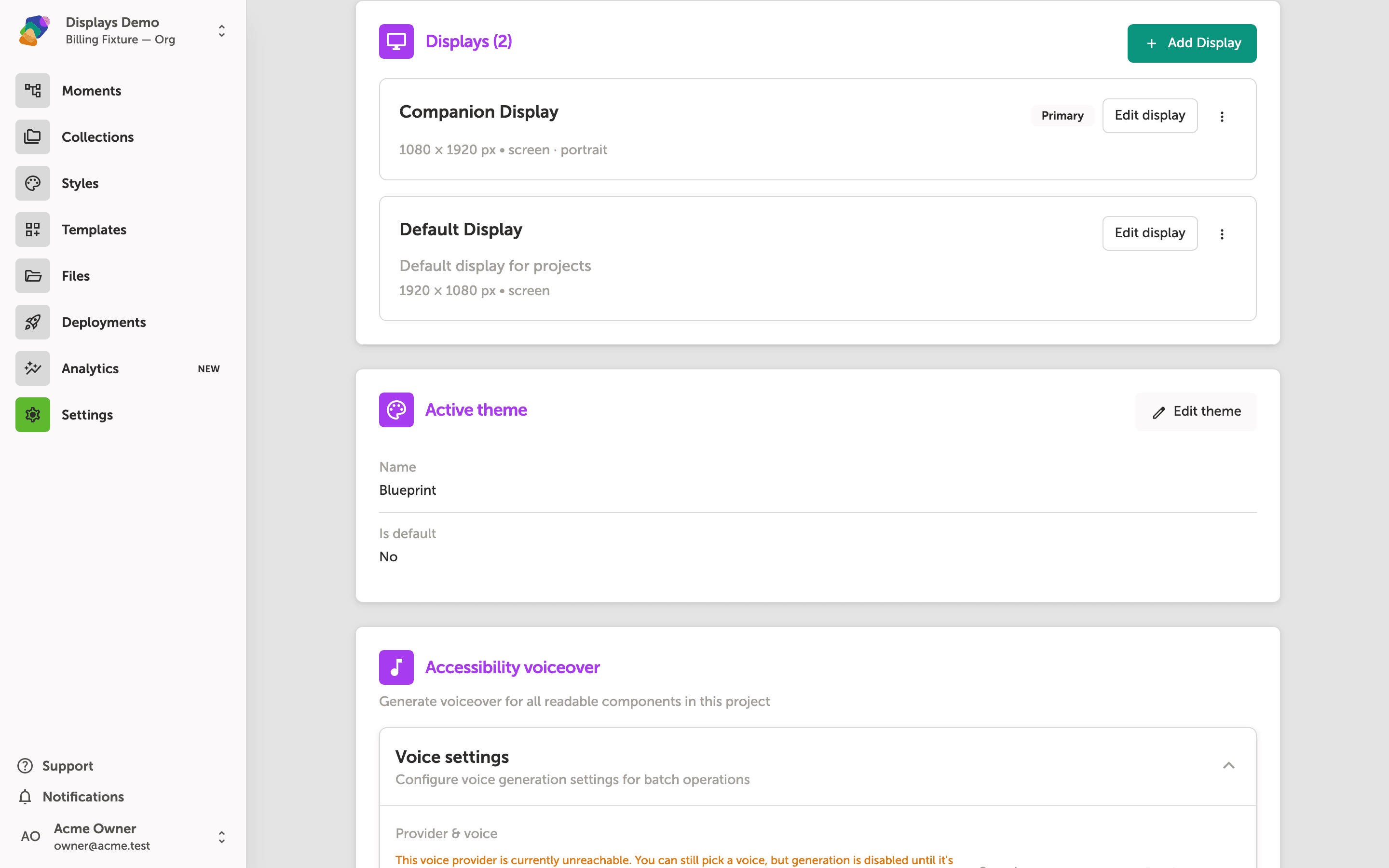Click the Active theme heading
The image size is (1389, 868).
point(476,410)
